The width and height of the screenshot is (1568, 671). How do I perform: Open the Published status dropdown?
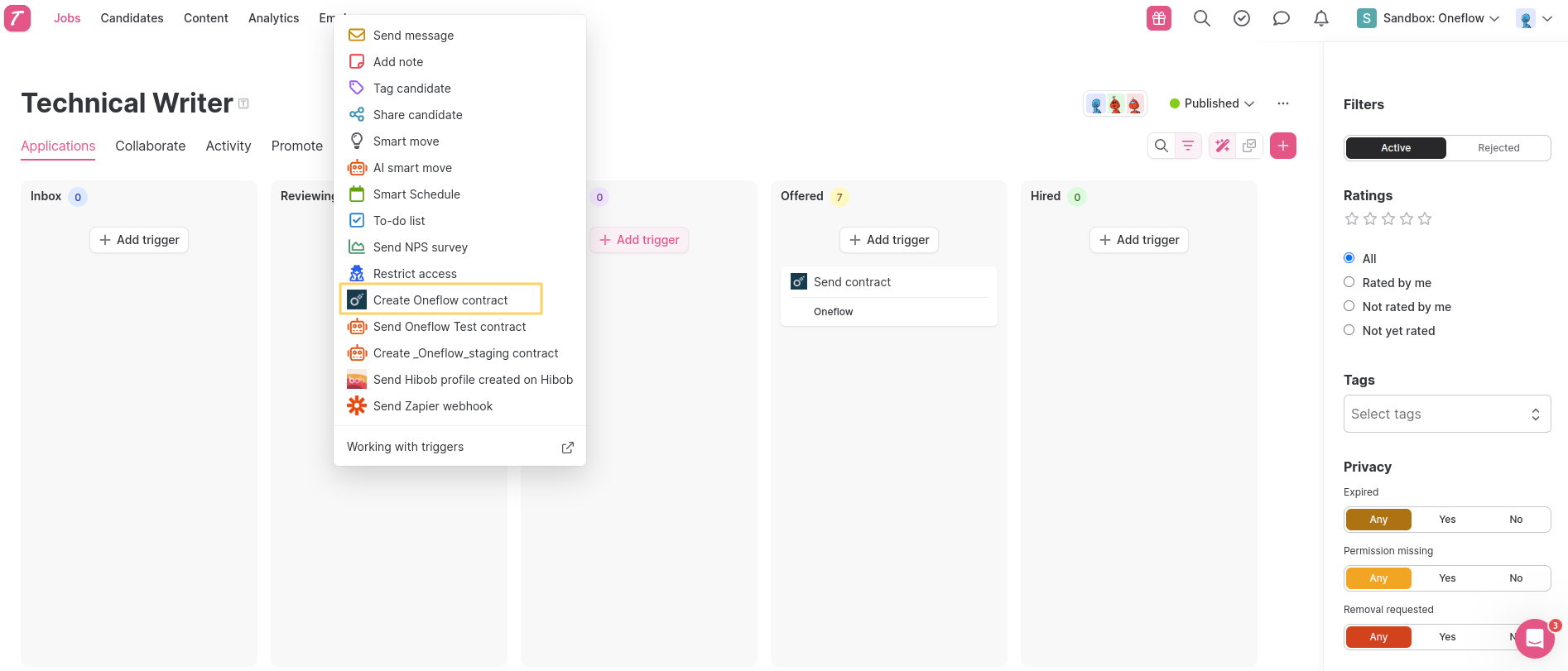tap(1212, 103)
